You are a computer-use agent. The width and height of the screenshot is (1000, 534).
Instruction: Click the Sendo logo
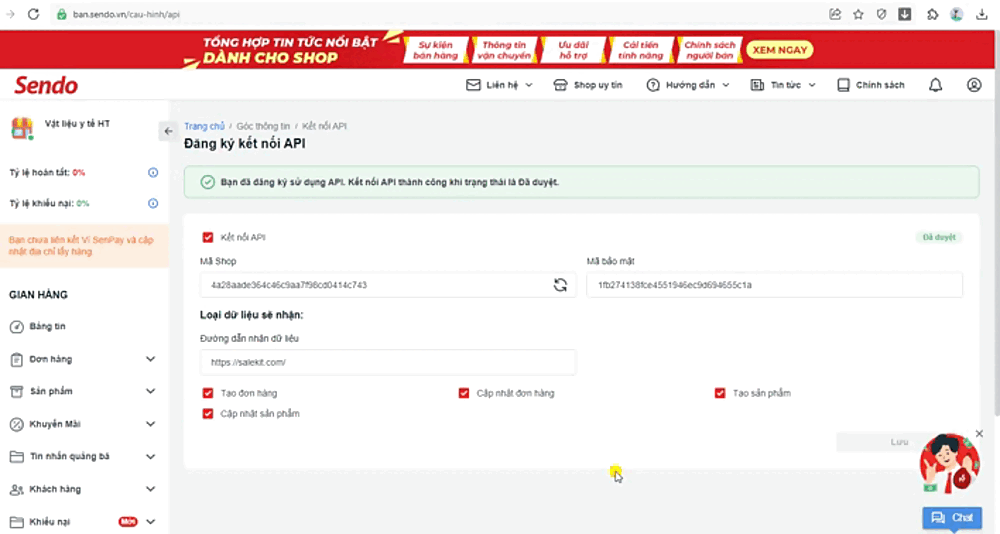click(x=46, y=85)
